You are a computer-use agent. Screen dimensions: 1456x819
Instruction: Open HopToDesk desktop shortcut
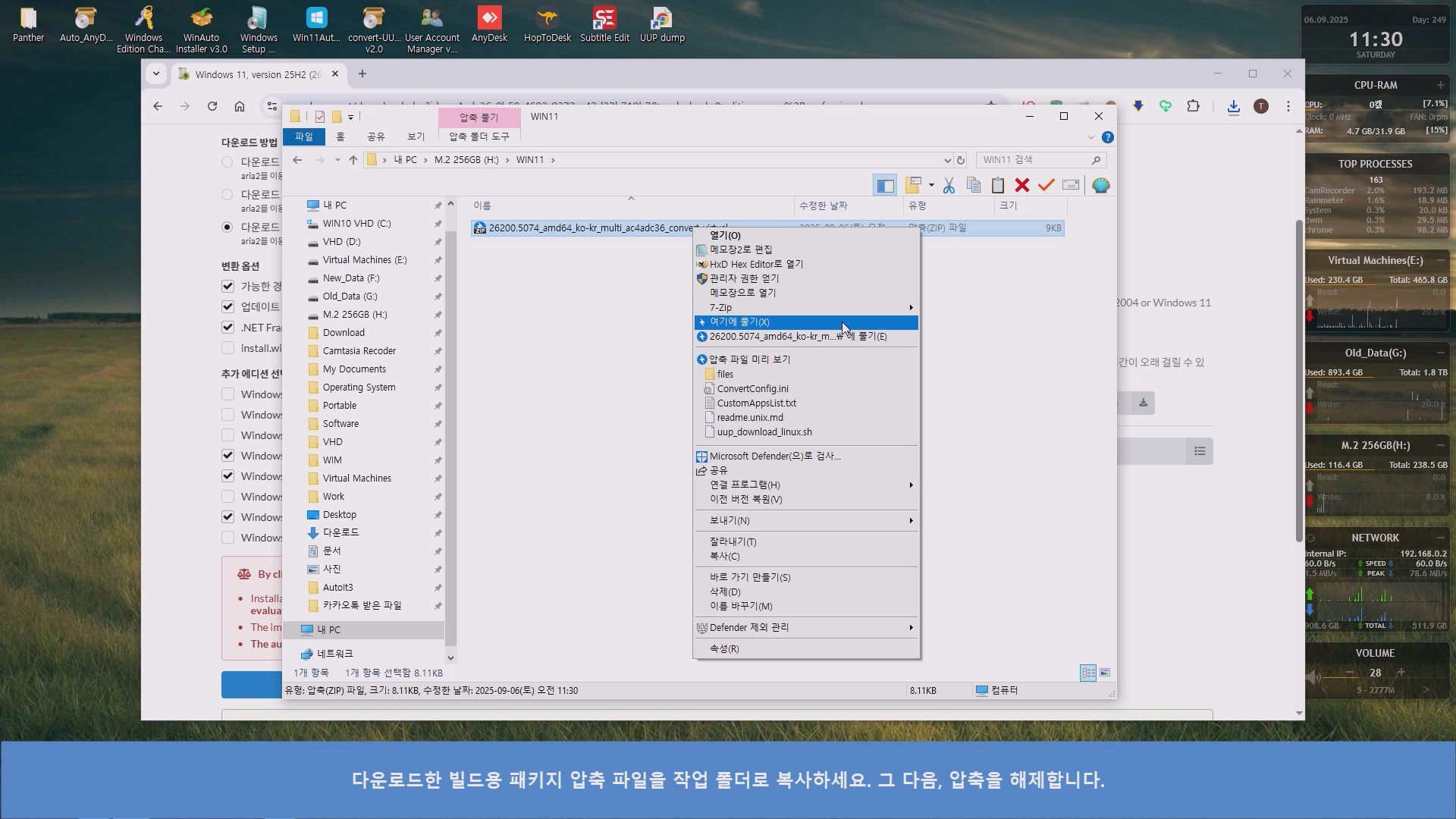[x=547, y=25]
